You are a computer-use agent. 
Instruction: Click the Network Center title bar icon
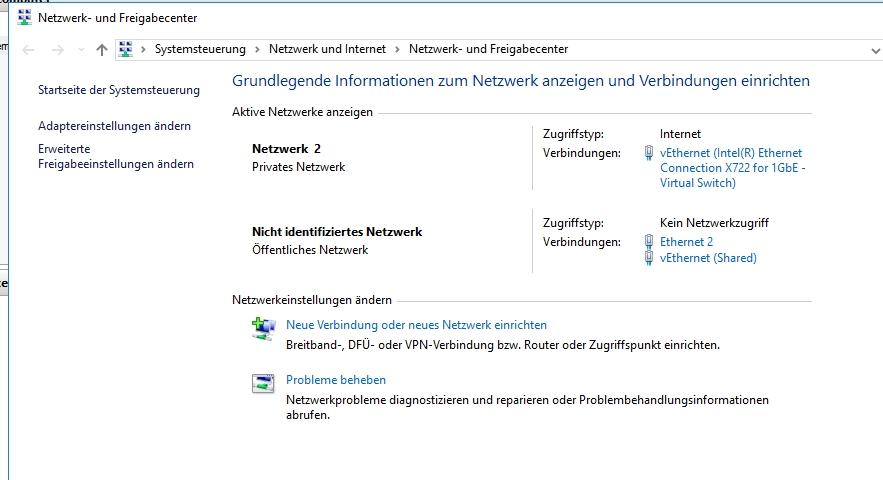pos(24,17)
